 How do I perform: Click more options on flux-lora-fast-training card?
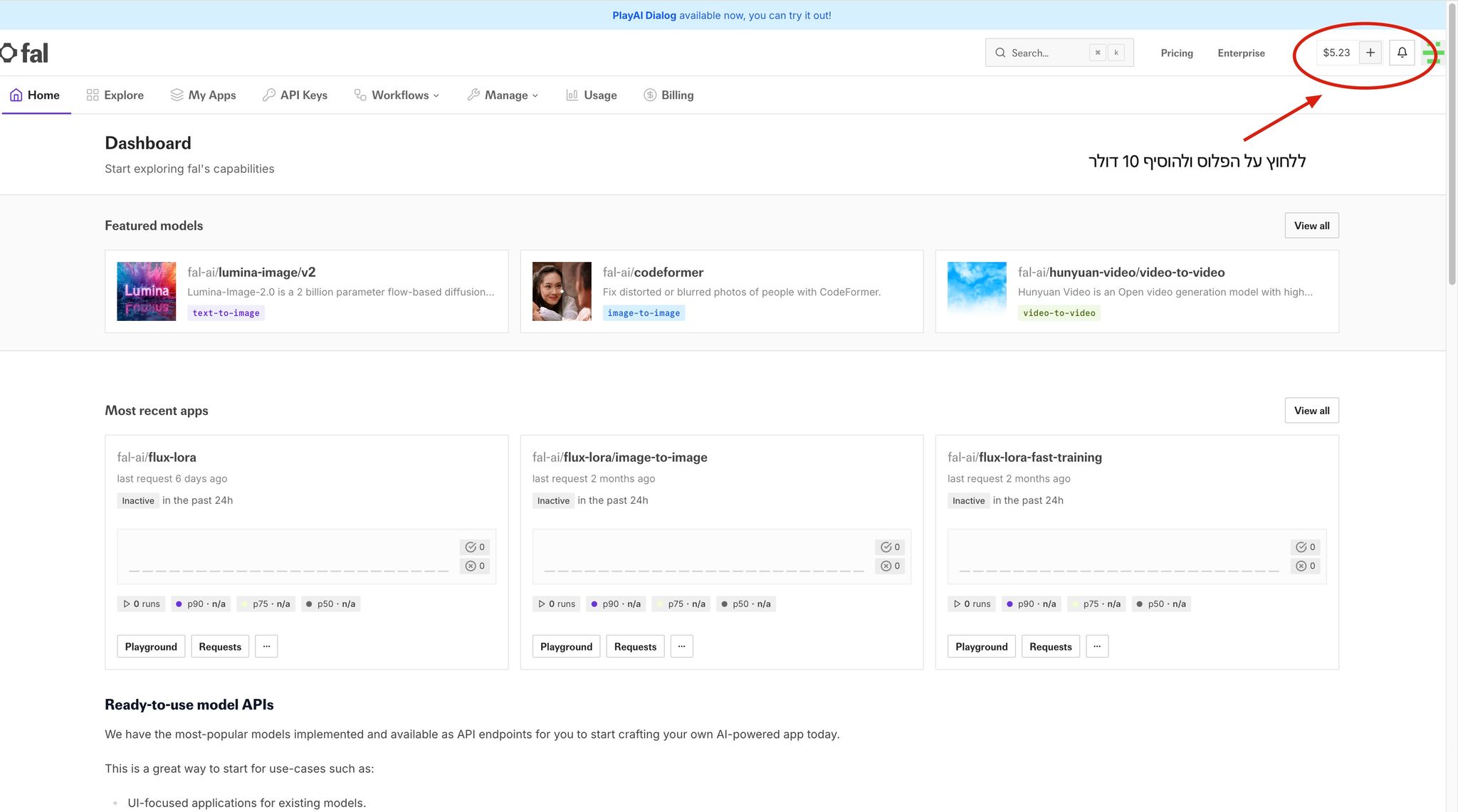coord(1097,646)
